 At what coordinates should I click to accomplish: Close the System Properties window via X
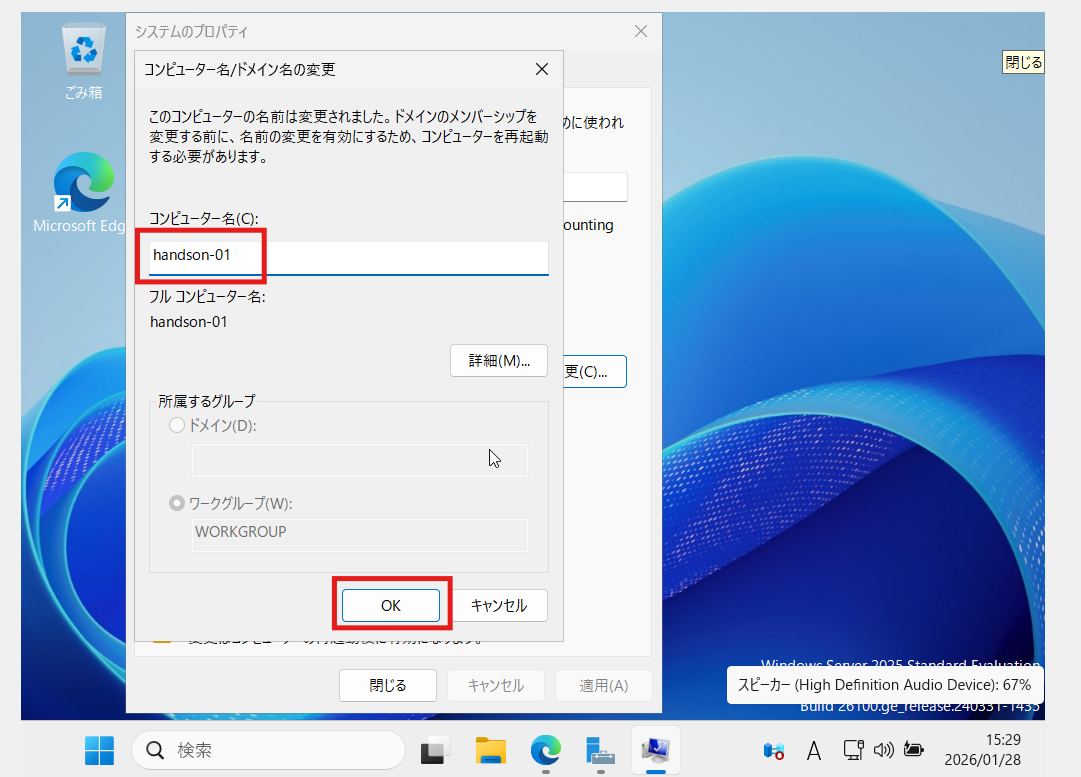(641, 31)
